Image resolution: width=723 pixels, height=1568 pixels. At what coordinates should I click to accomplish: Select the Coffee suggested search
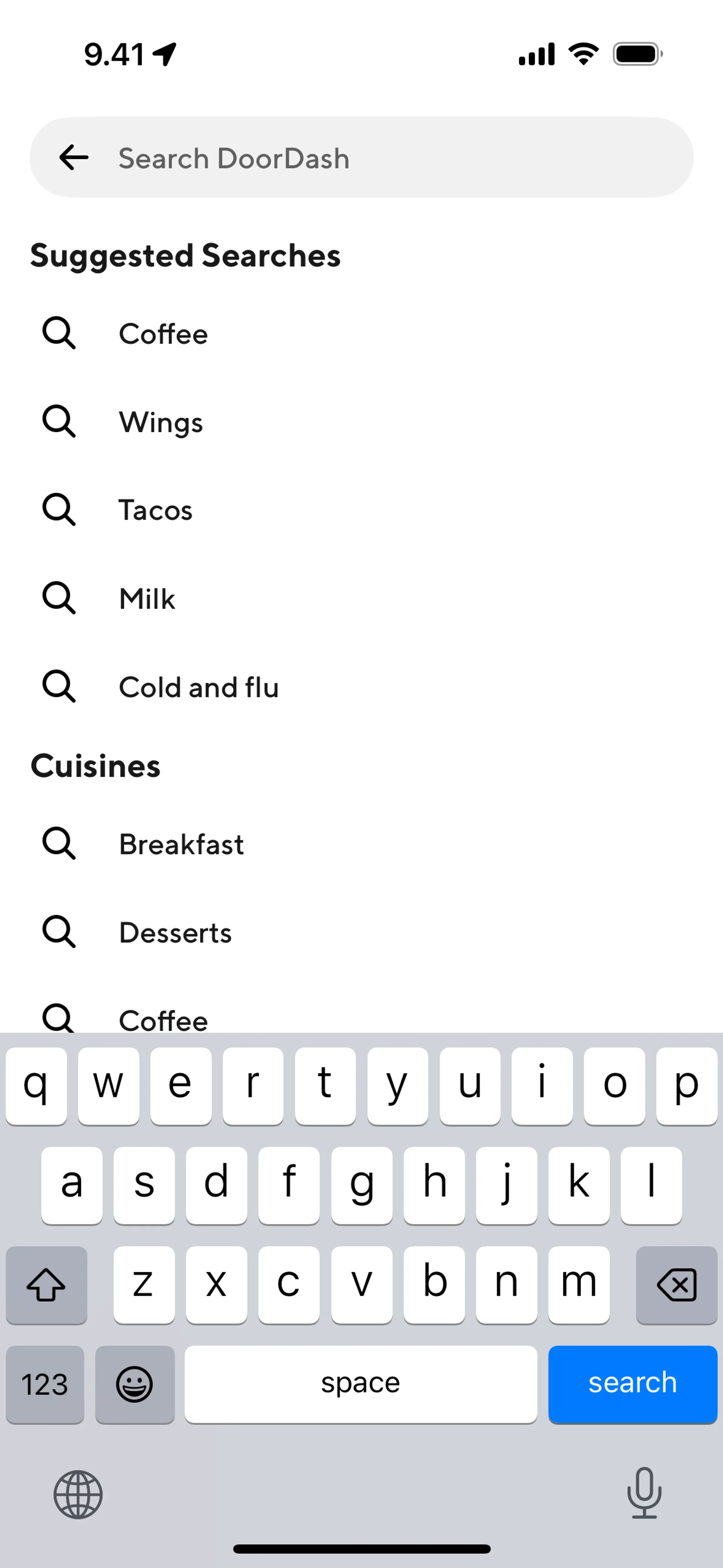point(163,333)
